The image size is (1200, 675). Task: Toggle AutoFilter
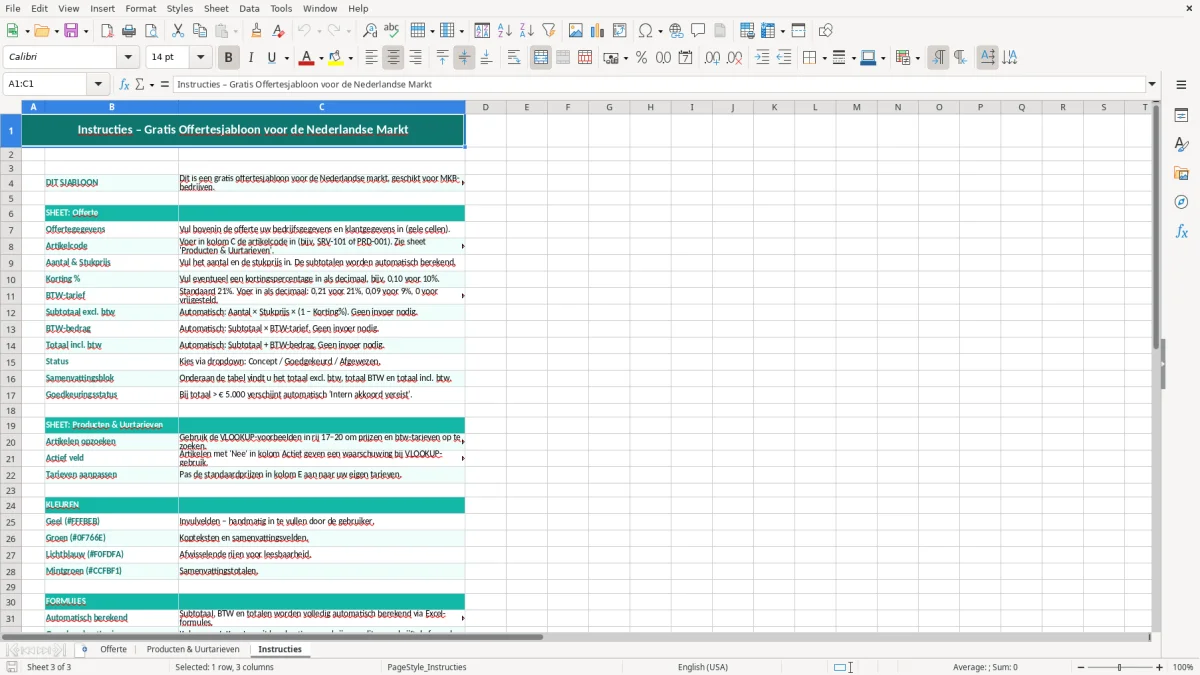[x=548, y=31]
